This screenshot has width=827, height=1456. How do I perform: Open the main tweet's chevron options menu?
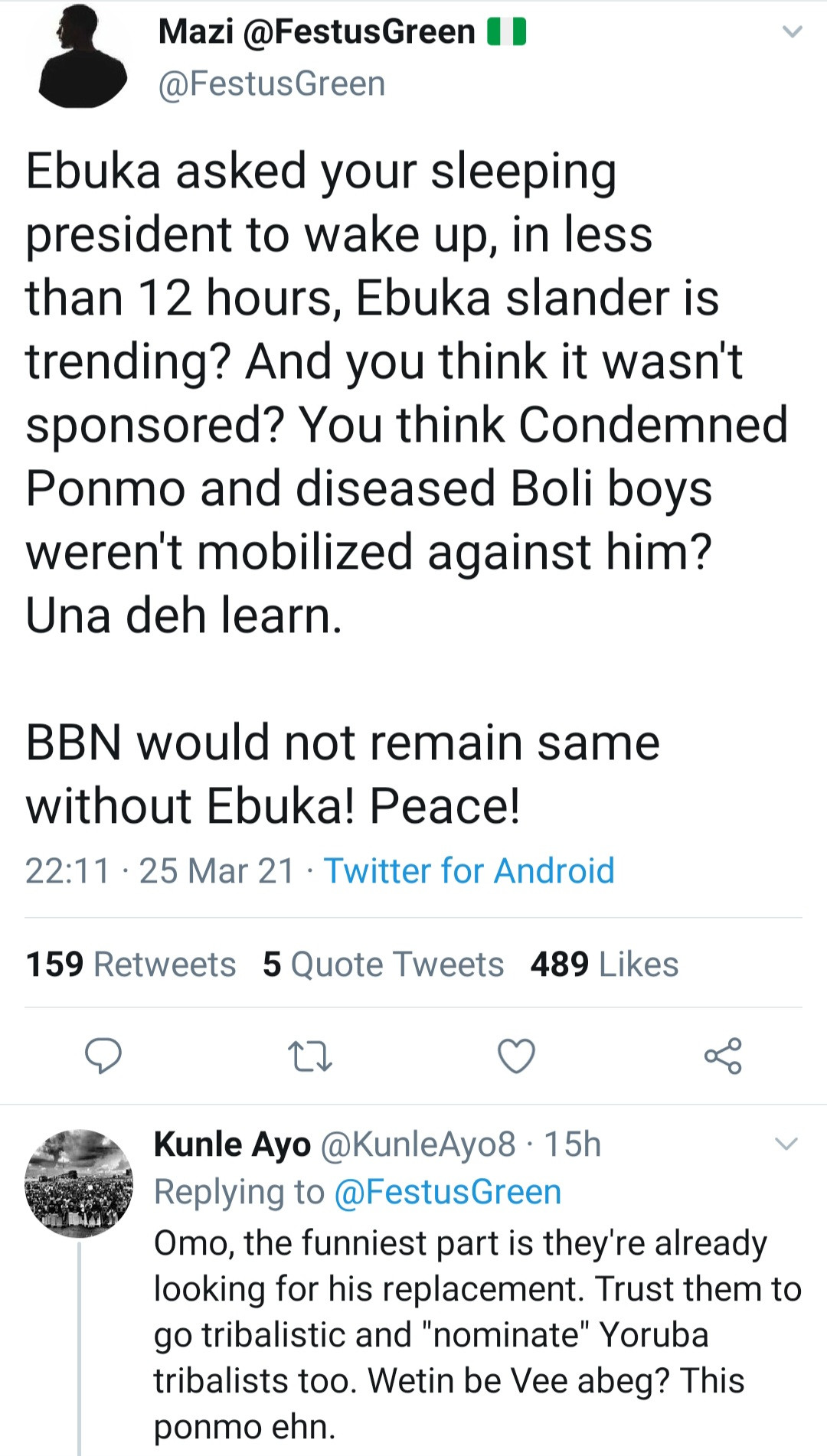[792, 32]
